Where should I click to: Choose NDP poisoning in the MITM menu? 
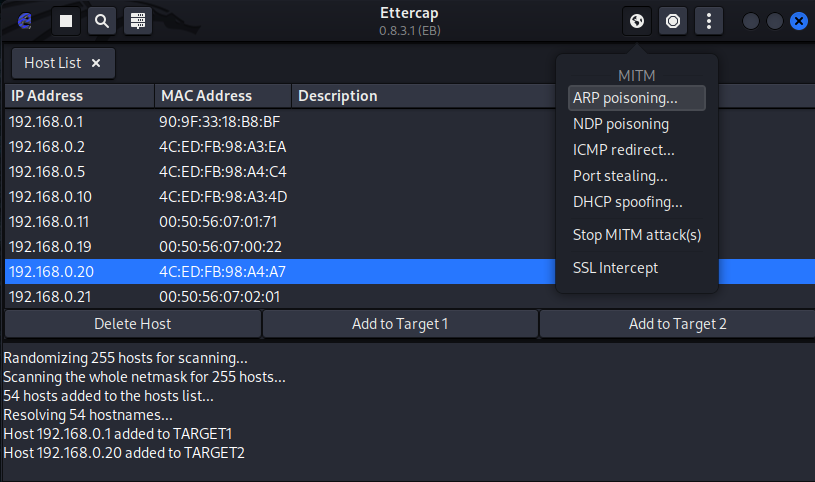pos(637,124)
